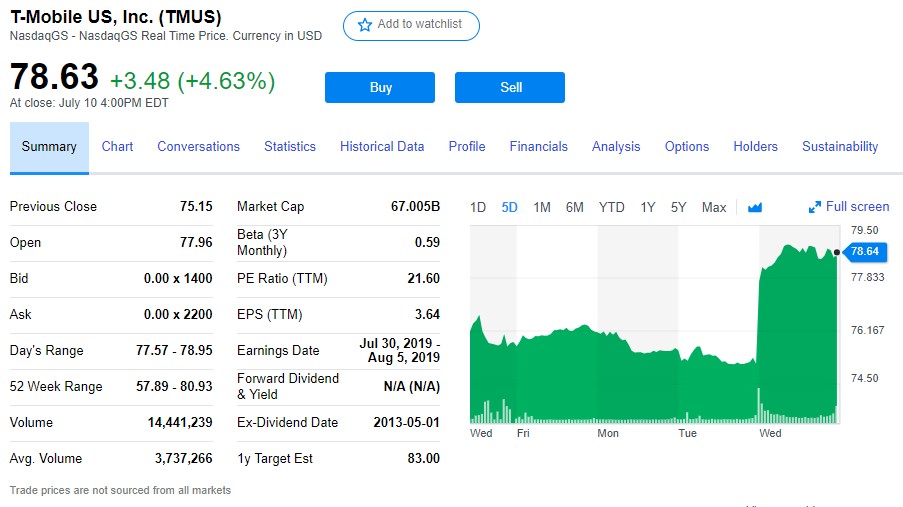
Task: Click the Avg. Volume value 3,737,266
Action: (x=184, y=459)
